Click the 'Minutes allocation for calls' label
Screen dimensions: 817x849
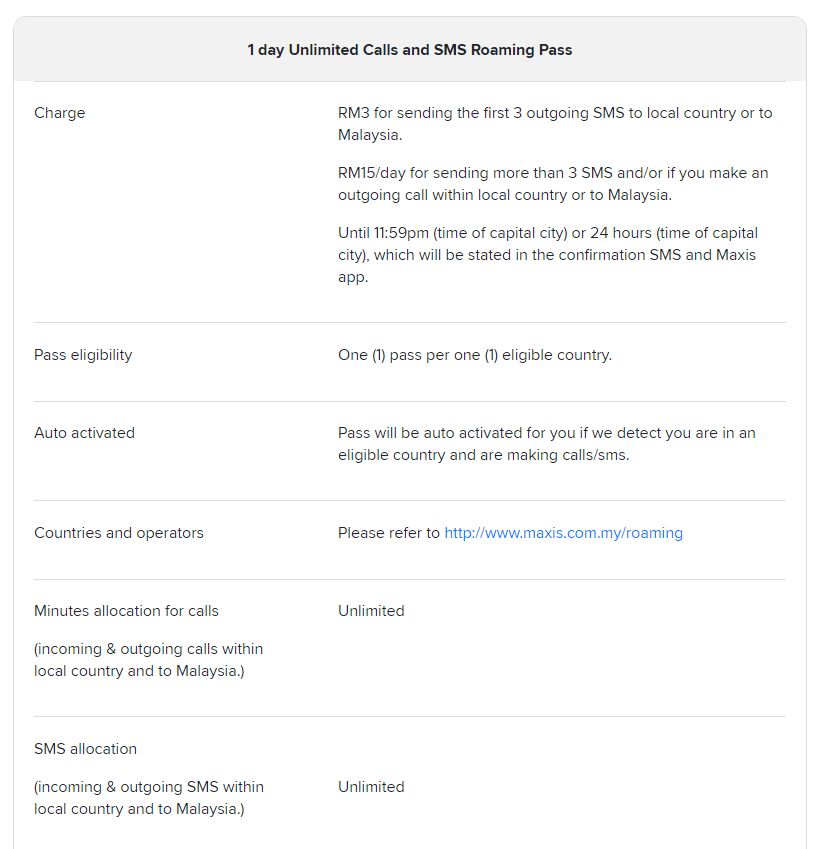click(126, 611)
